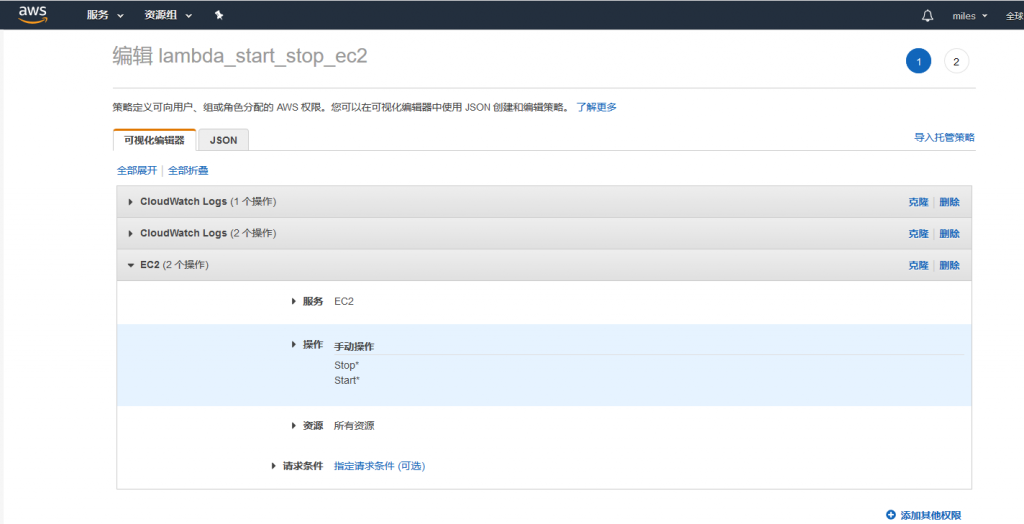
Task: Click the 了解更多 link
Action: point(596,107)
